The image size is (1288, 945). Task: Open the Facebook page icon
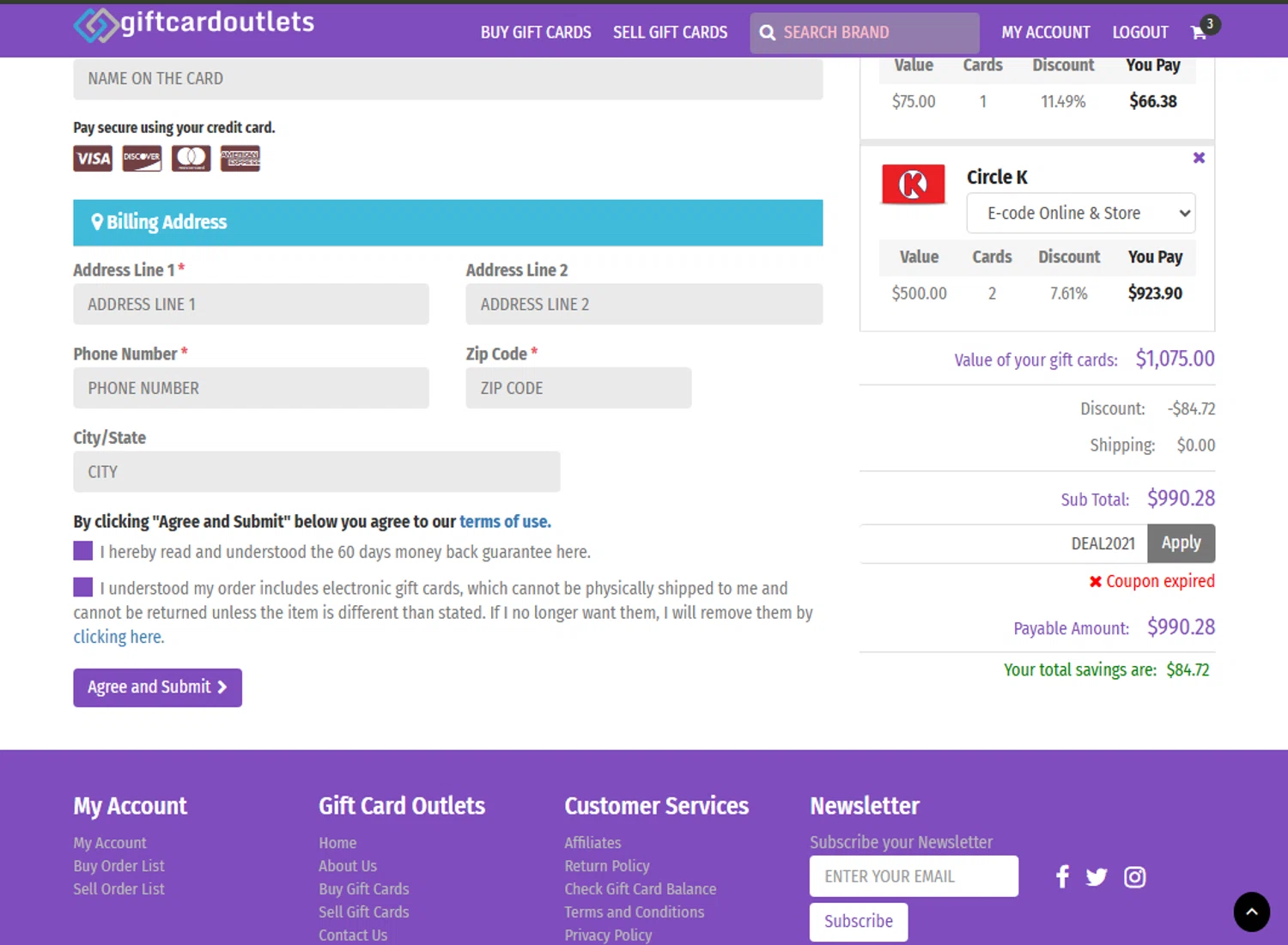[x=1062, y=876]
